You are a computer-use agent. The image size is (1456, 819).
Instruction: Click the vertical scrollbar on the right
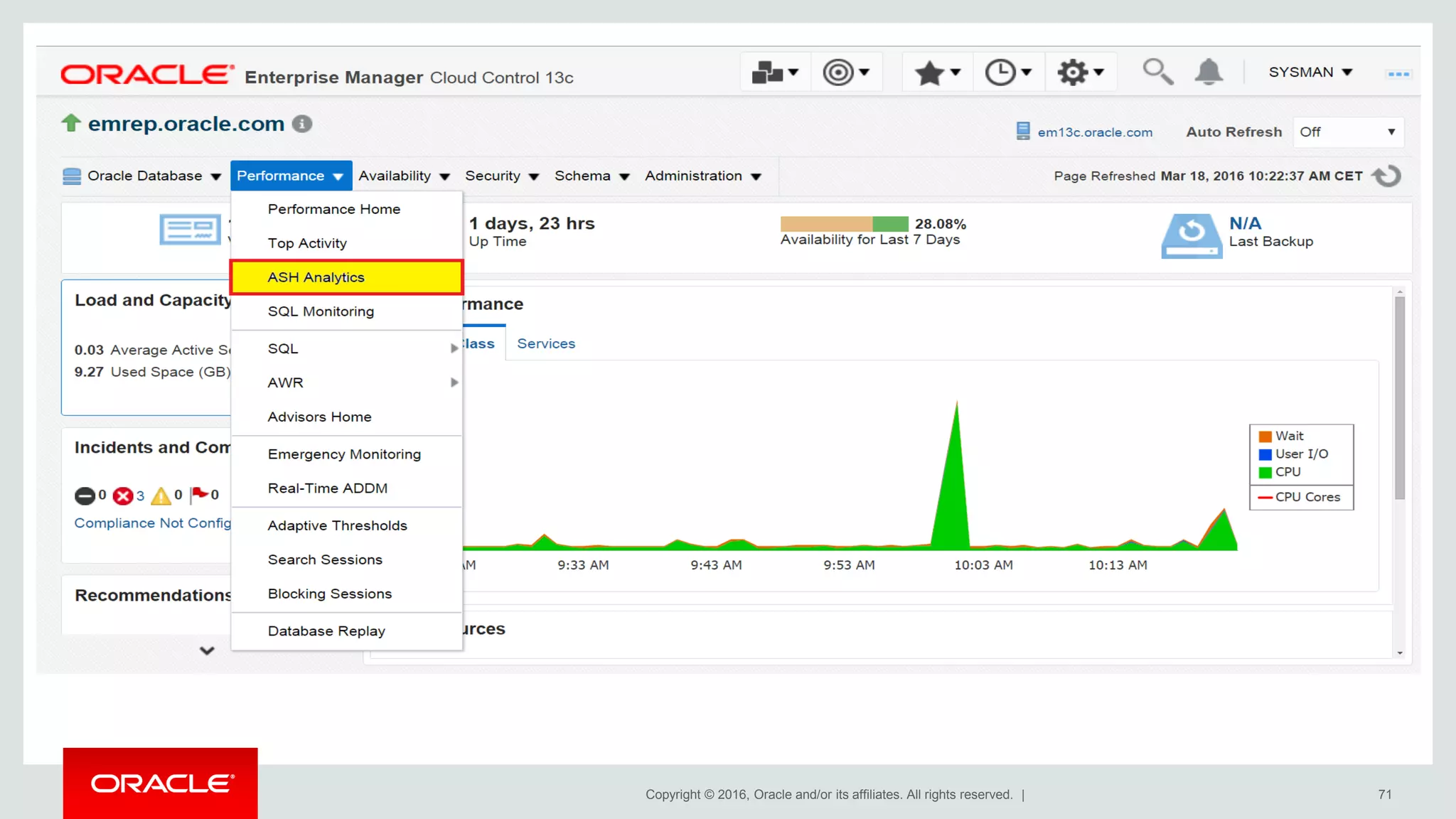[1399, 398]
